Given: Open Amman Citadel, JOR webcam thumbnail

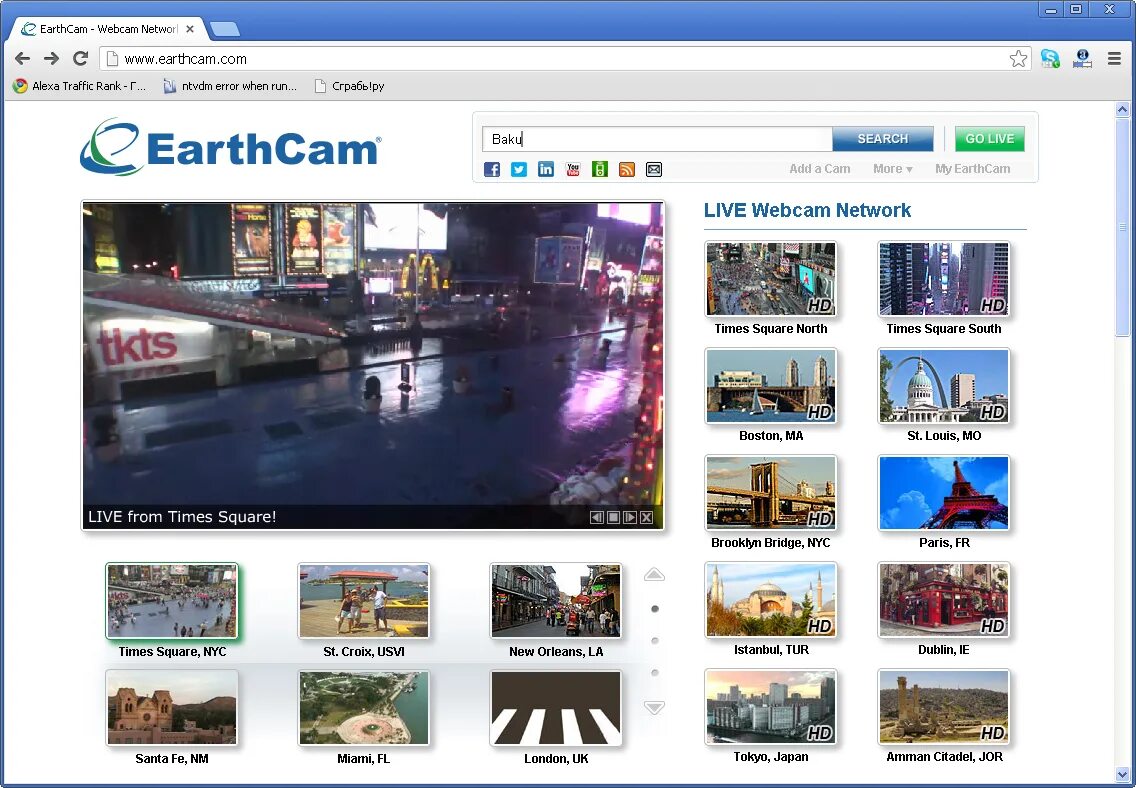Looking at the screenshot, I should click(x=943, y=707).
